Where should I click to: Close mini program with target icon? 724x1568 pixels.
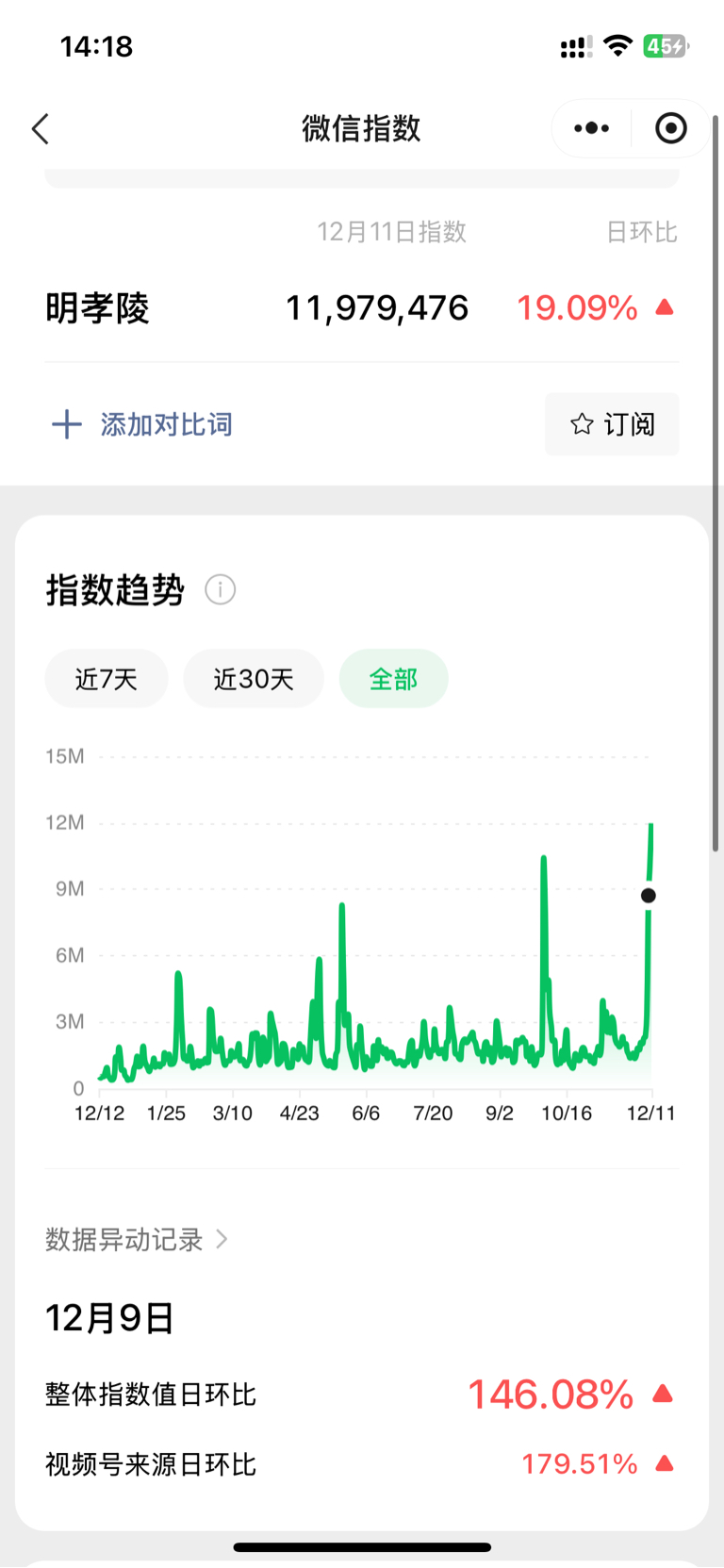671,128
